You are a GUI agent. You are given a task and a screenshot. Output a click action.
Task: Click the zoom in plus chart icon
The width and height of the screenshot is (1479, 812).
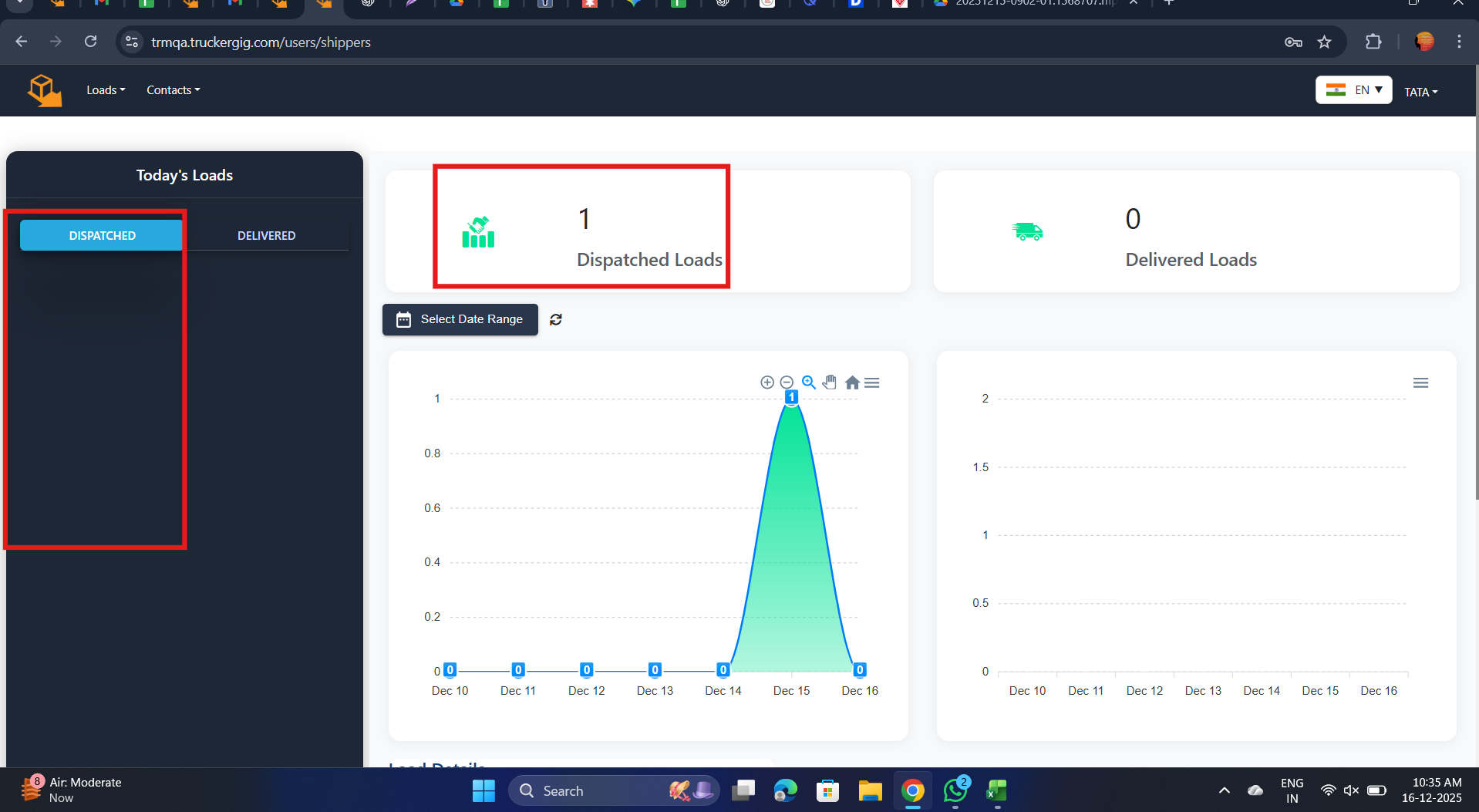(x=767, y=382)
